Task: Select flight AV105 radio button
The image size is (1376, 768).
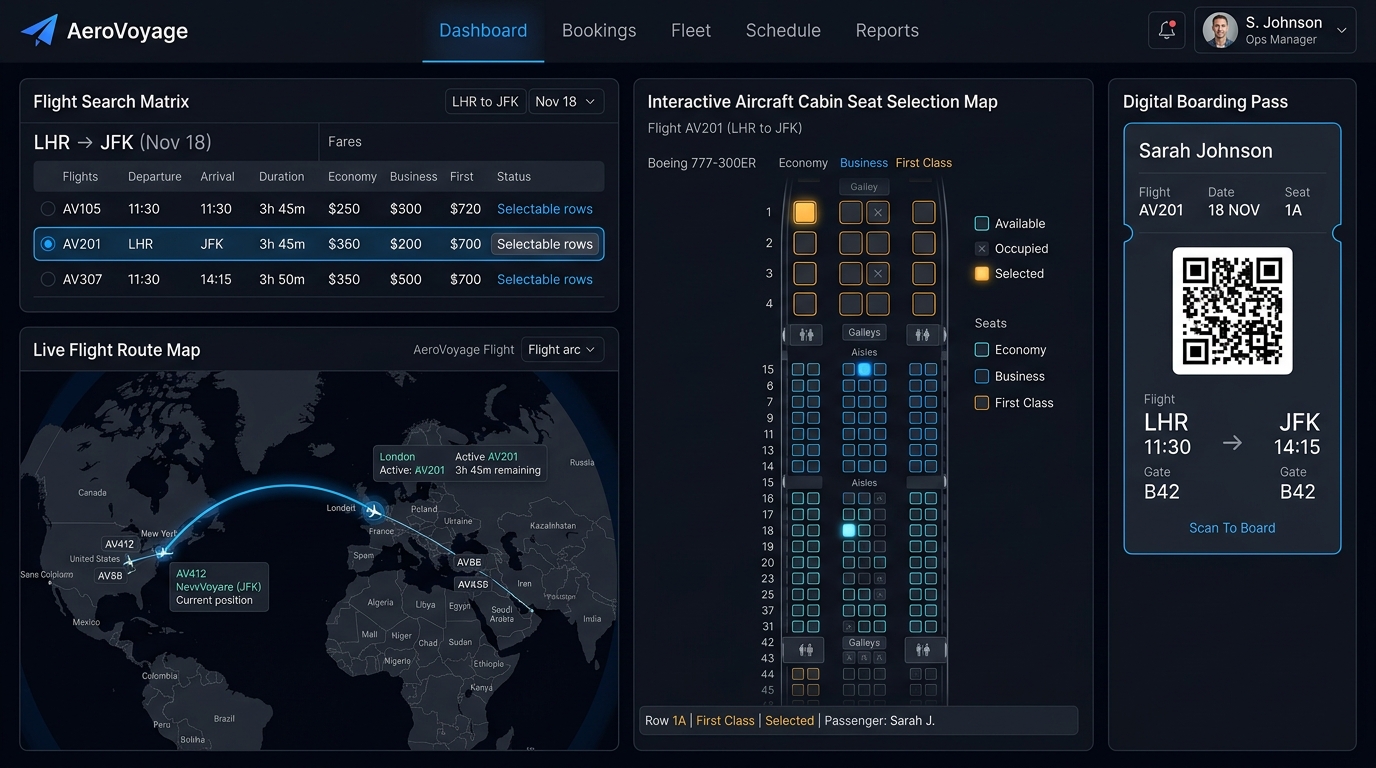Action: [x=47, y=209]
